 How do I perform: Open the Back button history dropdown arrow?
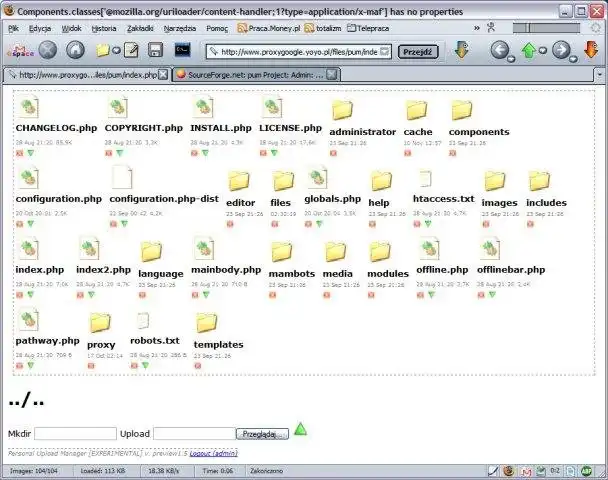tap(511, 59)
